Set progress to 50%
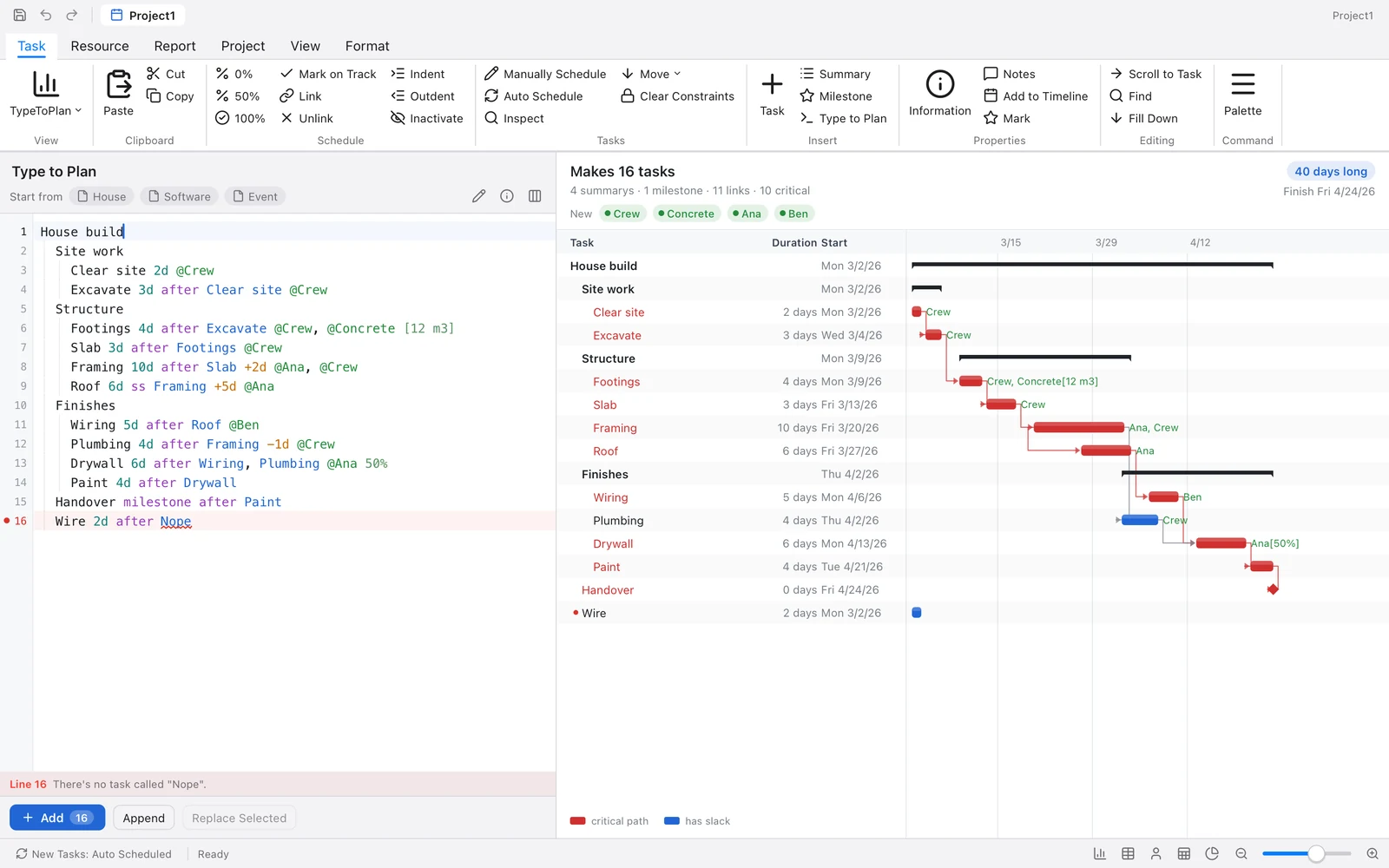This screenshot has height=868, width=1389. click(238, 96)
